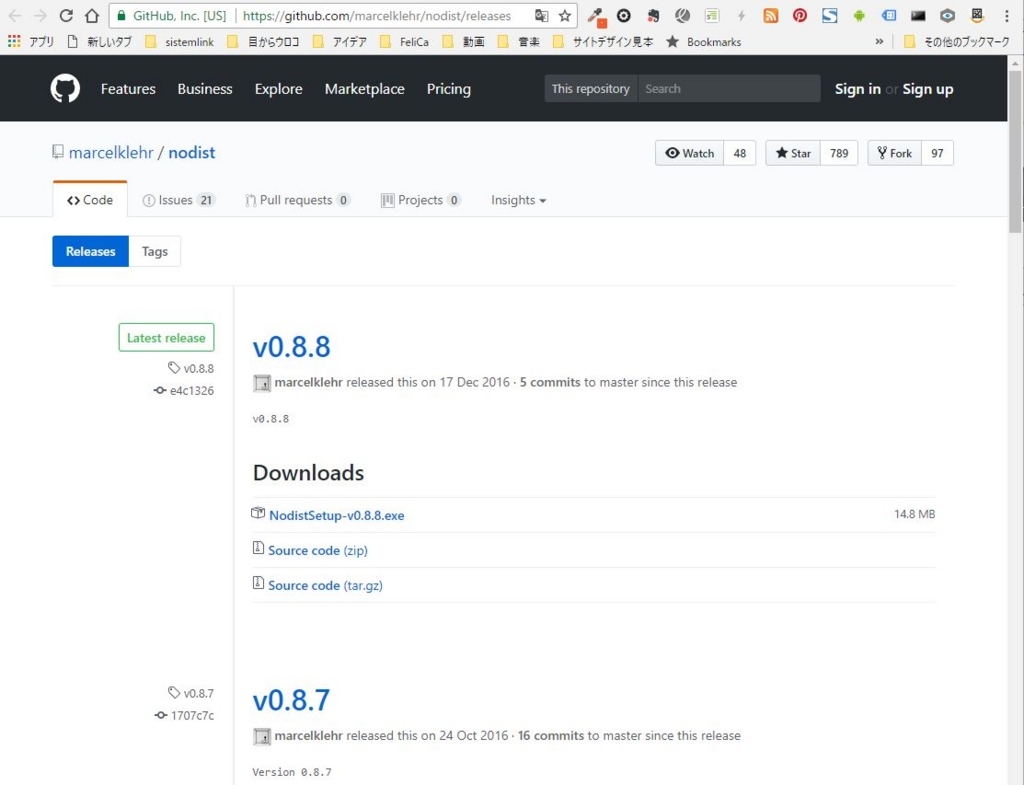Screen dimensions: 1024x785
Task: Open Explore in the GitHub header
Action: [x=278, y=89]
